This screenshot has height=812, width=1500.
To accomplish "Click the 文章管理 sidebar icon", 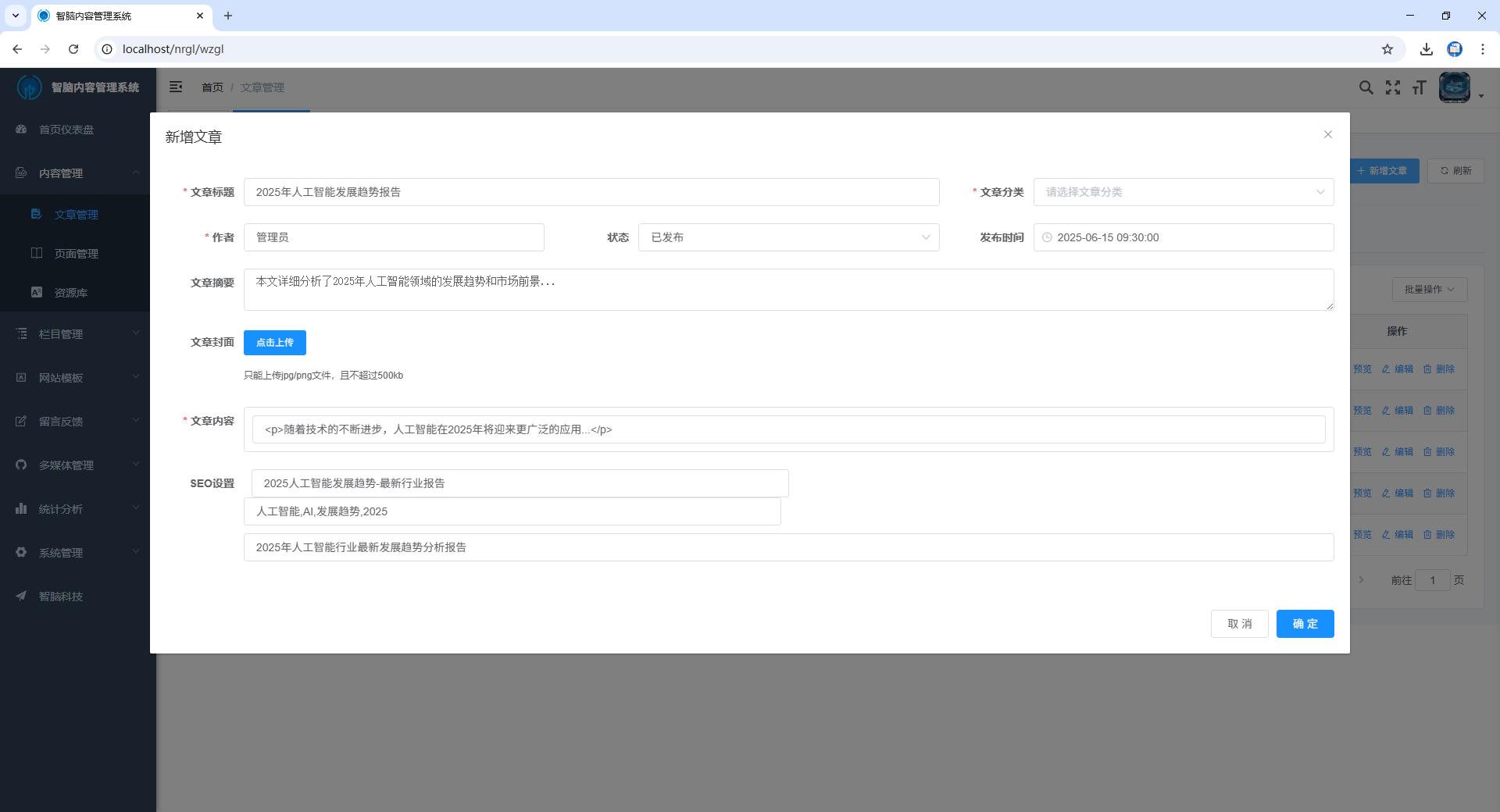I will click(x=37, y=214).
